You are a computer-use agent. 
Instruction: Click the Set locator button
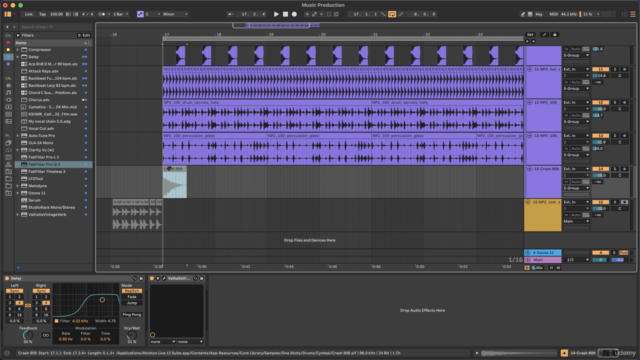pos(530,35)
